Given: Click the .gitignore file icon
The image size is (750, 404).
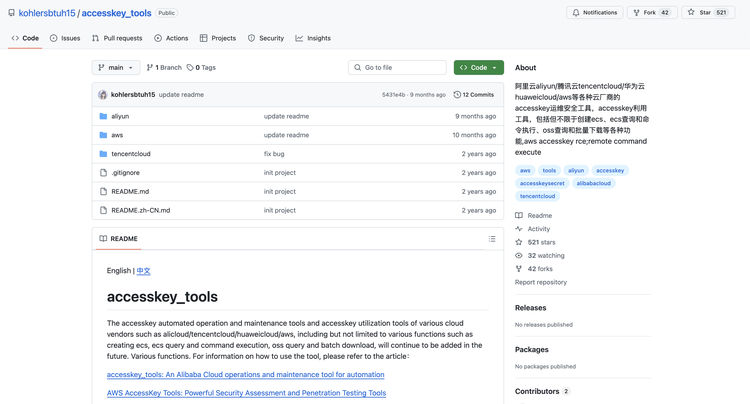Looking at the screenshot, I should [x=103, y=173].
